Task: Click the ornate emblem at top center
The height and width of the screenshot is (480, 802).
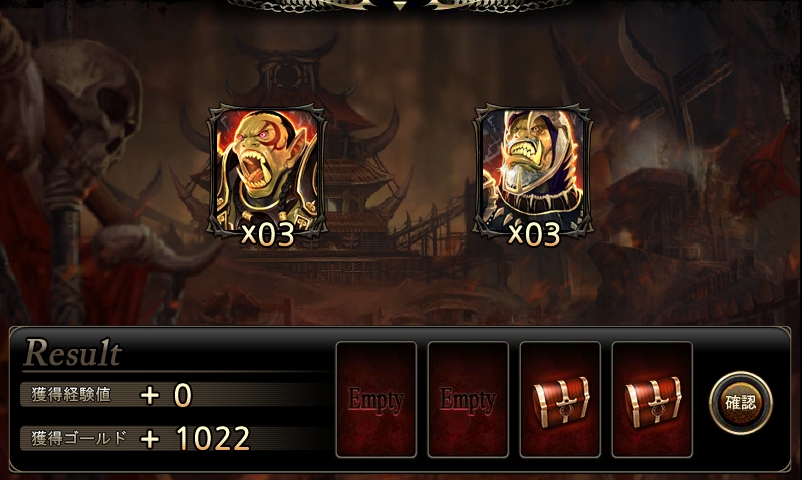Action: (x=399, y=5)
